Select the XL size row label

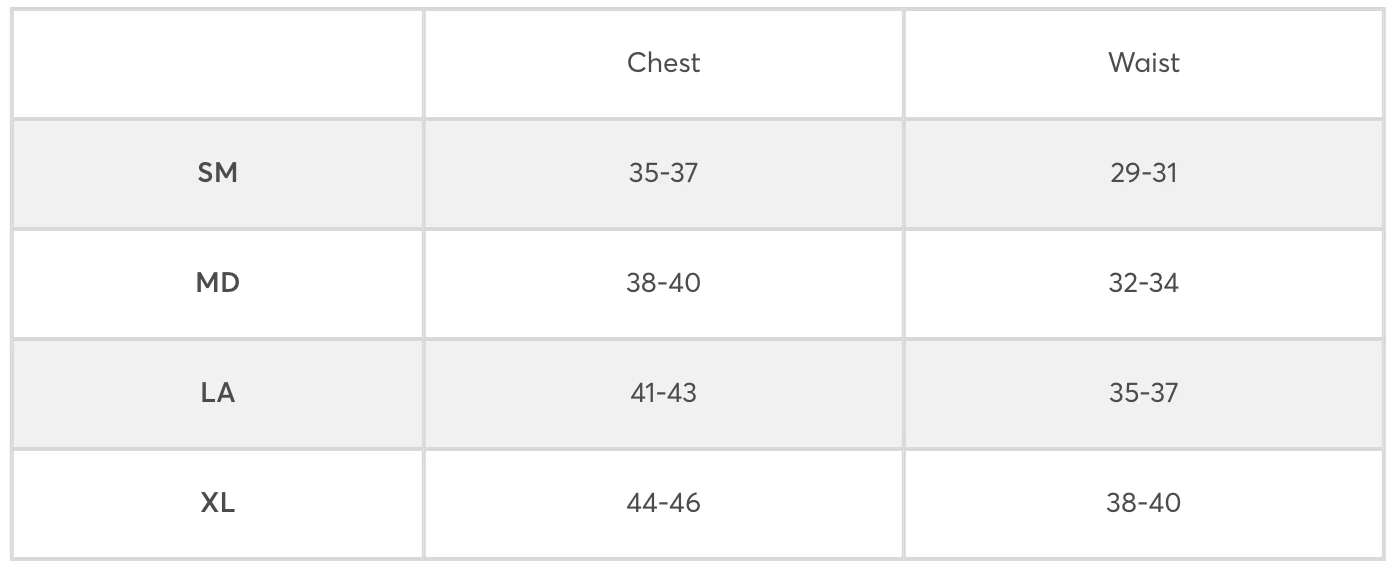(x=218, y=503)
